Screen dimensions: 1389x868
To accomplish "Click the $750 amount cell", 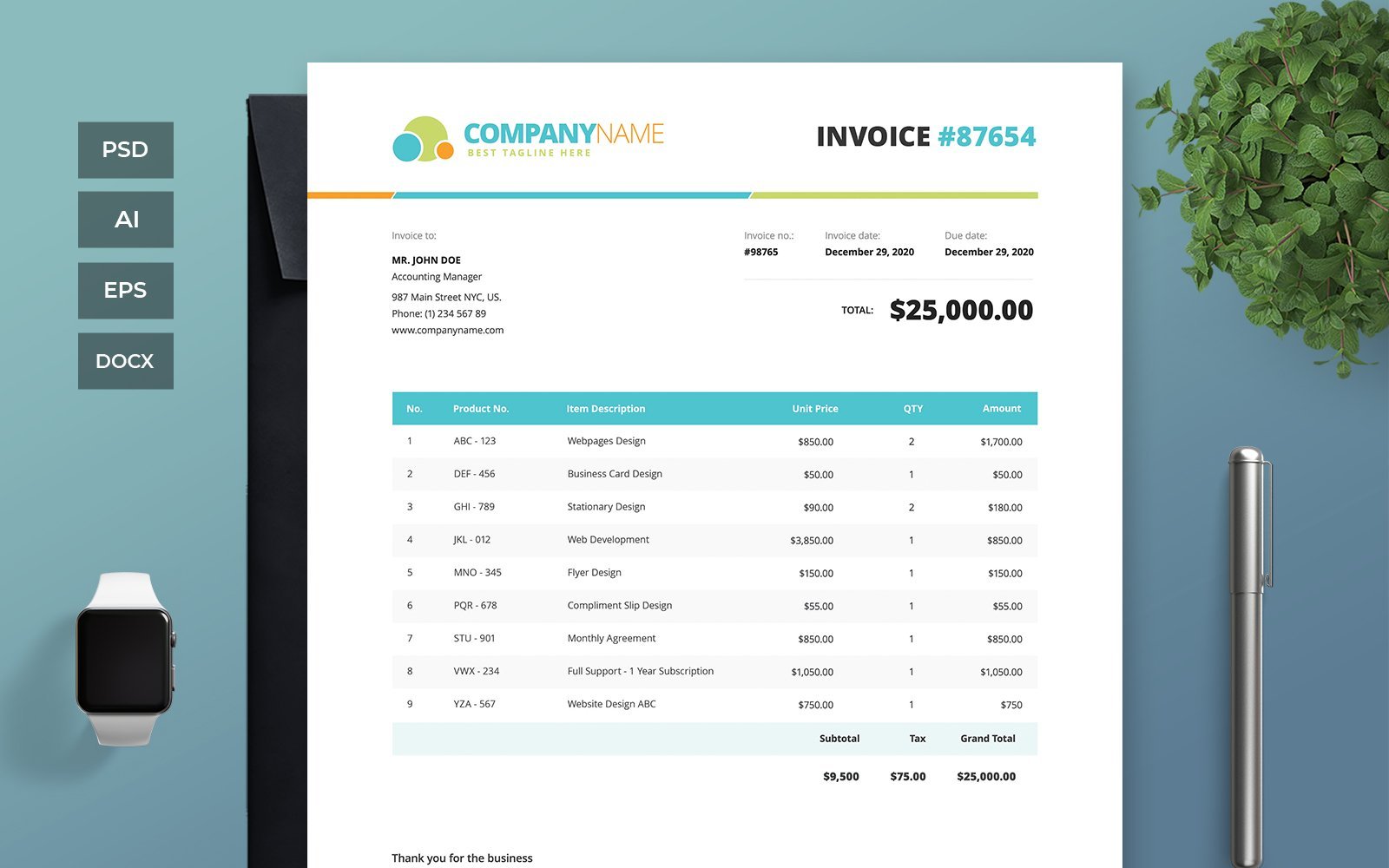I will pos(1011,706).
